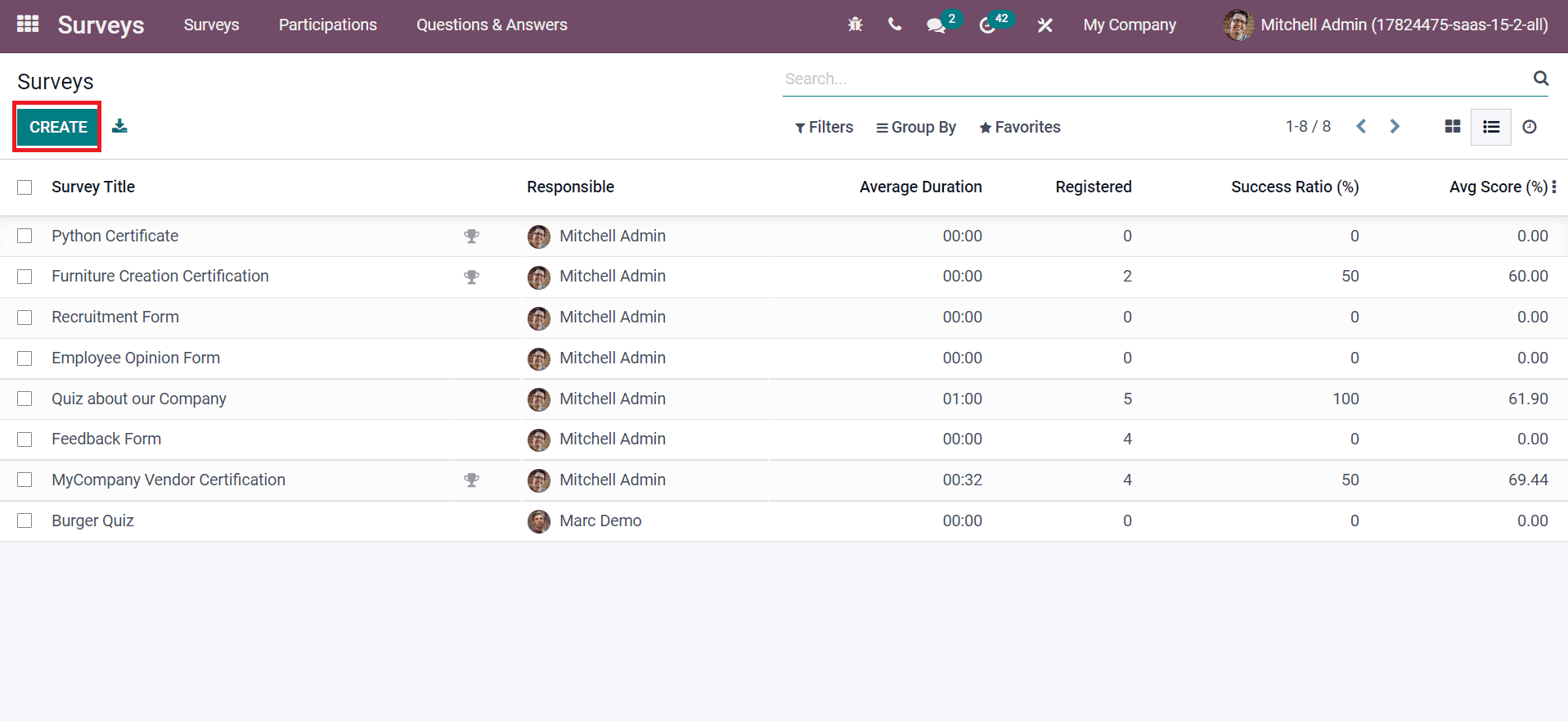Click the search magnifier icon
1568x721 pixels.
tap(1541, 79)
